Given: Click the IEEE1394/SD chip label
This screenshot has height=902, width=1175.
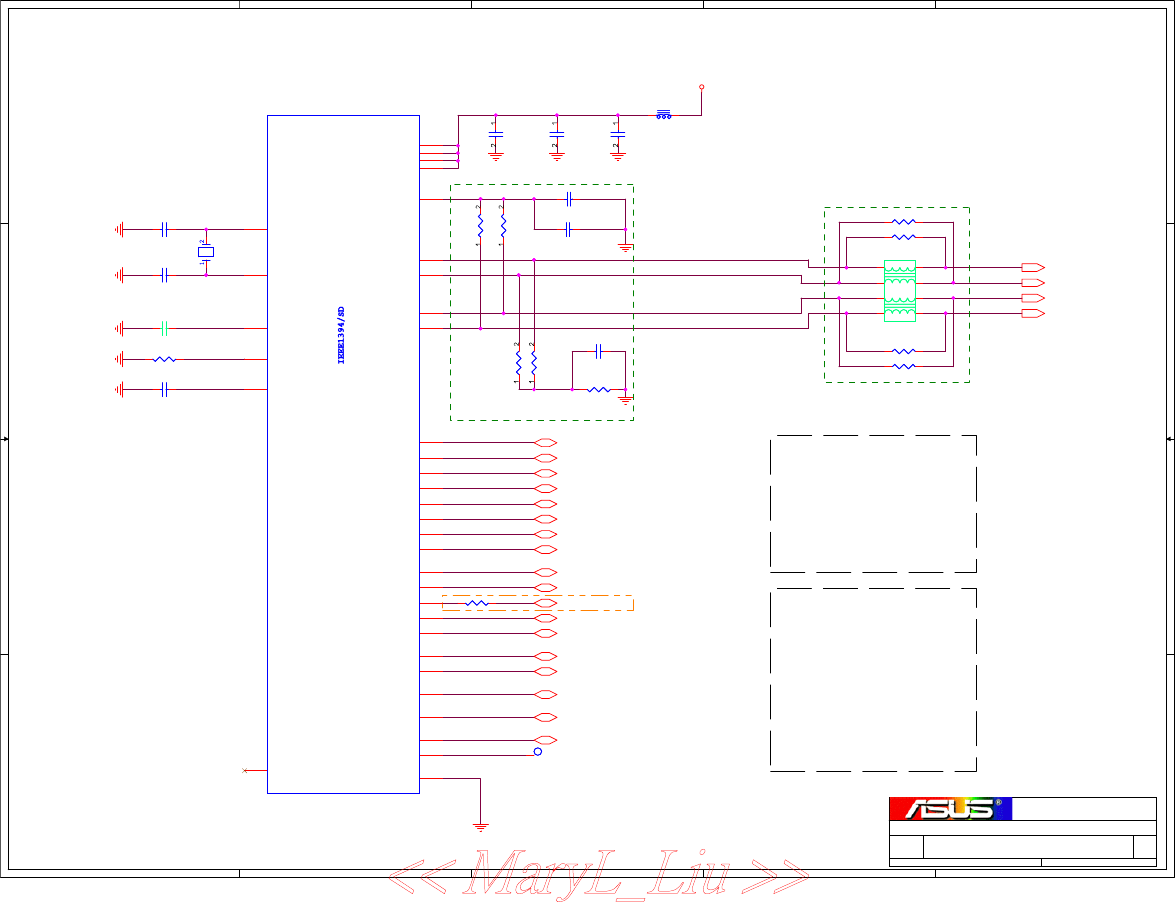Looking at the screenshot, I should [341, 336].
